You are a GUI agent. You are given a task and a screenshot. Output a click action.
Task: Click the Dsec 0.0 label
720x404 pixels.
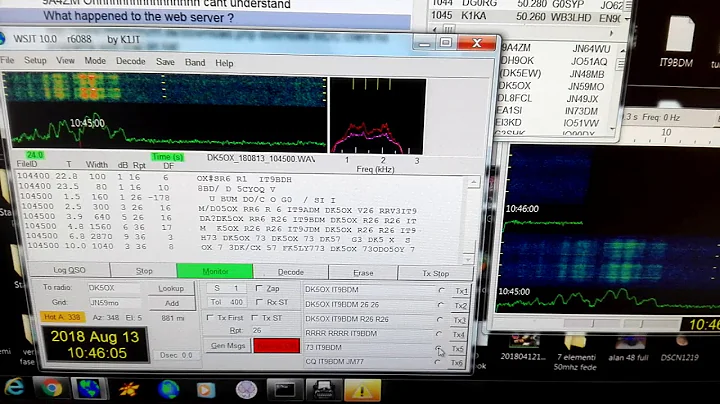pyautogui.click(x=176, y=355)
